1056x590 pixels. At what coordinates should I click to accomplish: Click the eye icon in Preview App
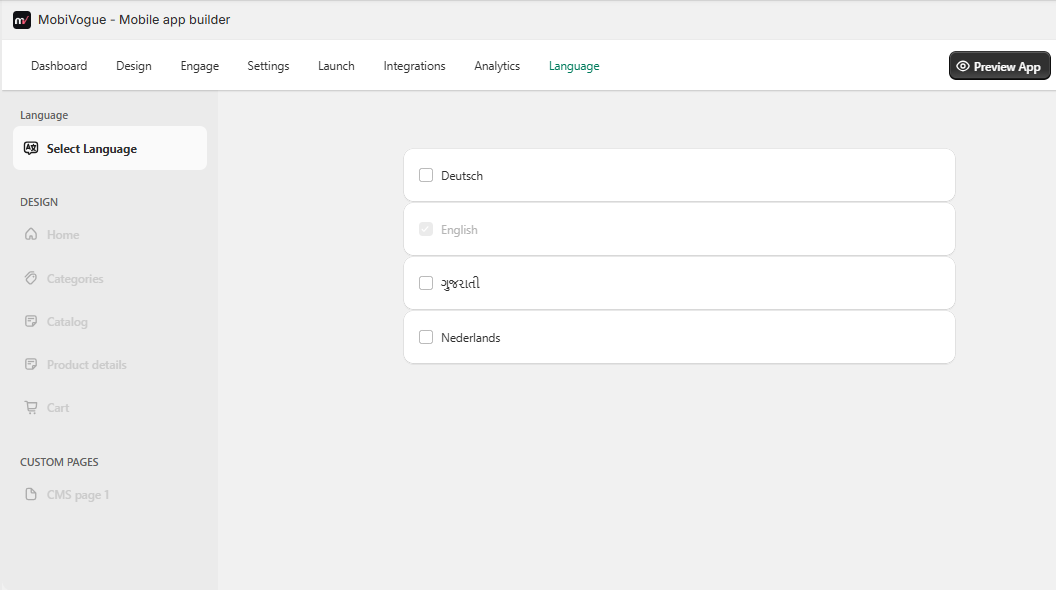(963, 66)
